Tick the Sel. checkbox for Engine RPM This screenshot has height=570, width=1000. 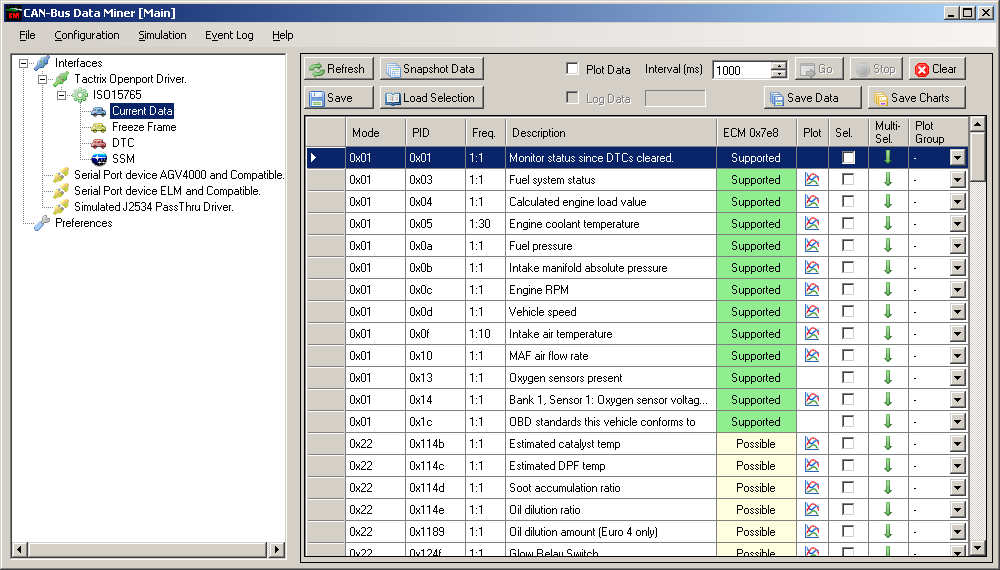tap(848, 289)
